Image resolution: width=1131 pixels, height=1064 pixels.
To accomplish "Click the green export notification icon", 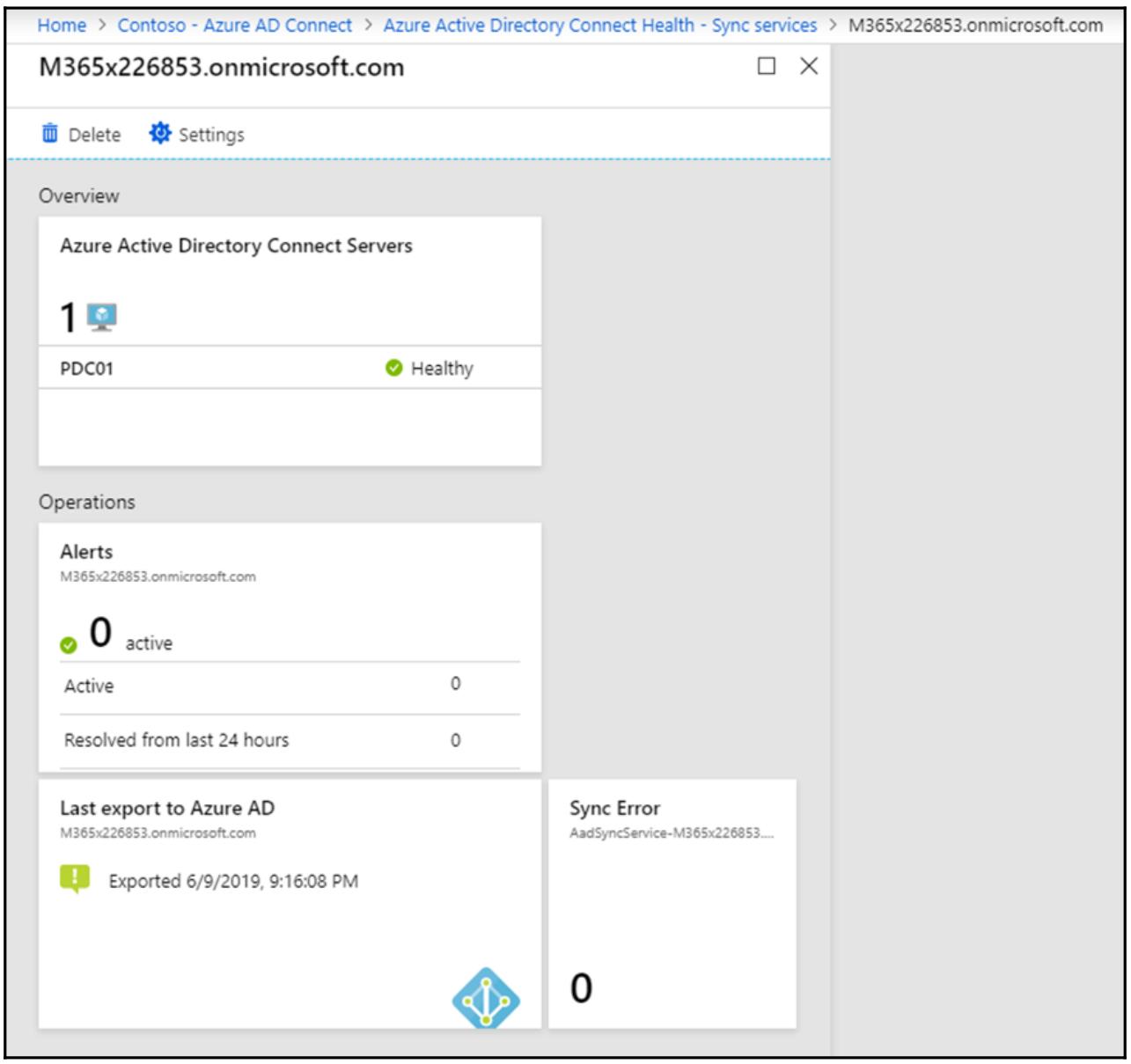I will 75,879.
